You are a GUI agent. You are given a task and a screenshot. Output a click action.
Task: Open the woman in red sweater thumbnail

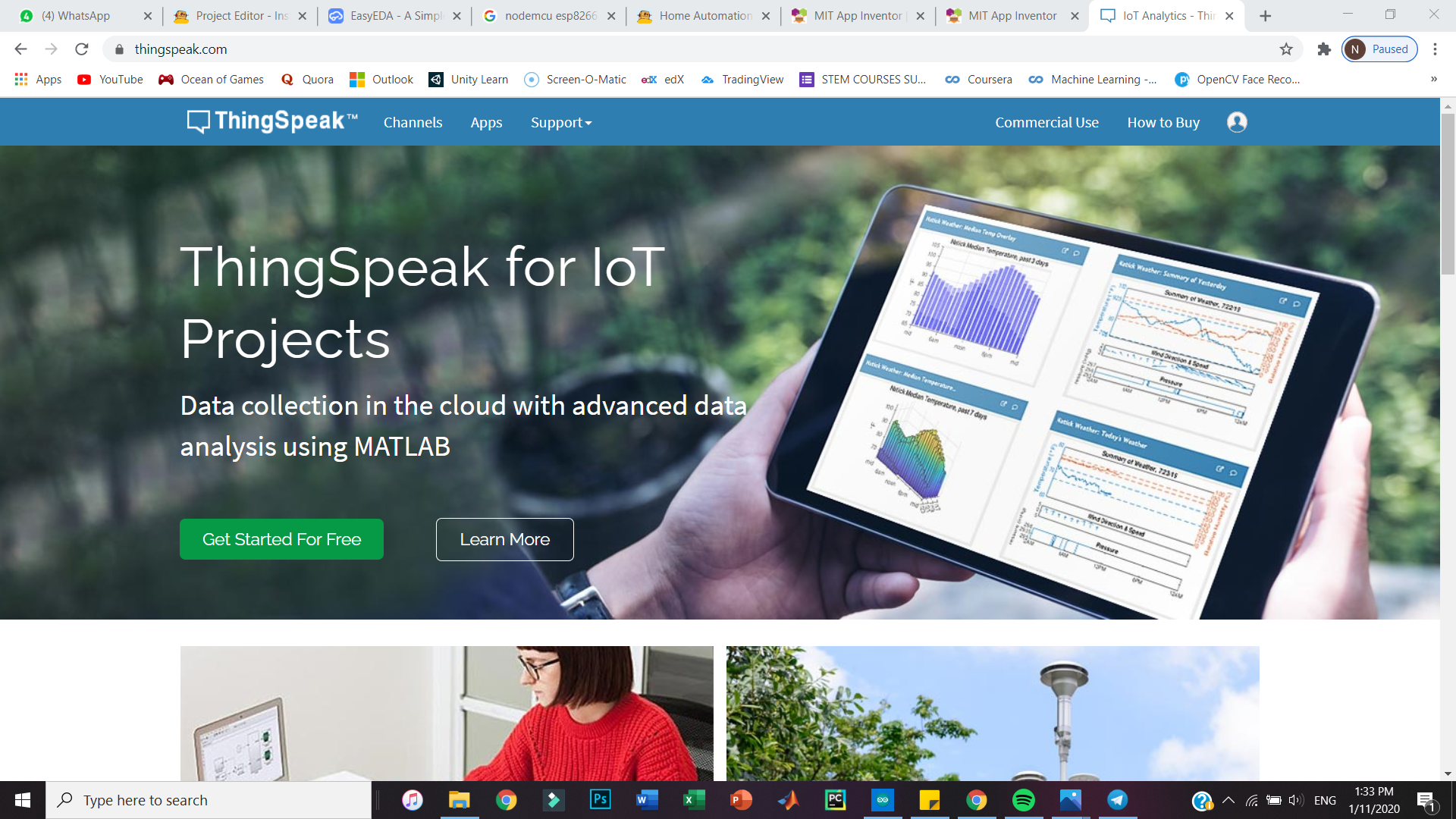tap(447, 714)
